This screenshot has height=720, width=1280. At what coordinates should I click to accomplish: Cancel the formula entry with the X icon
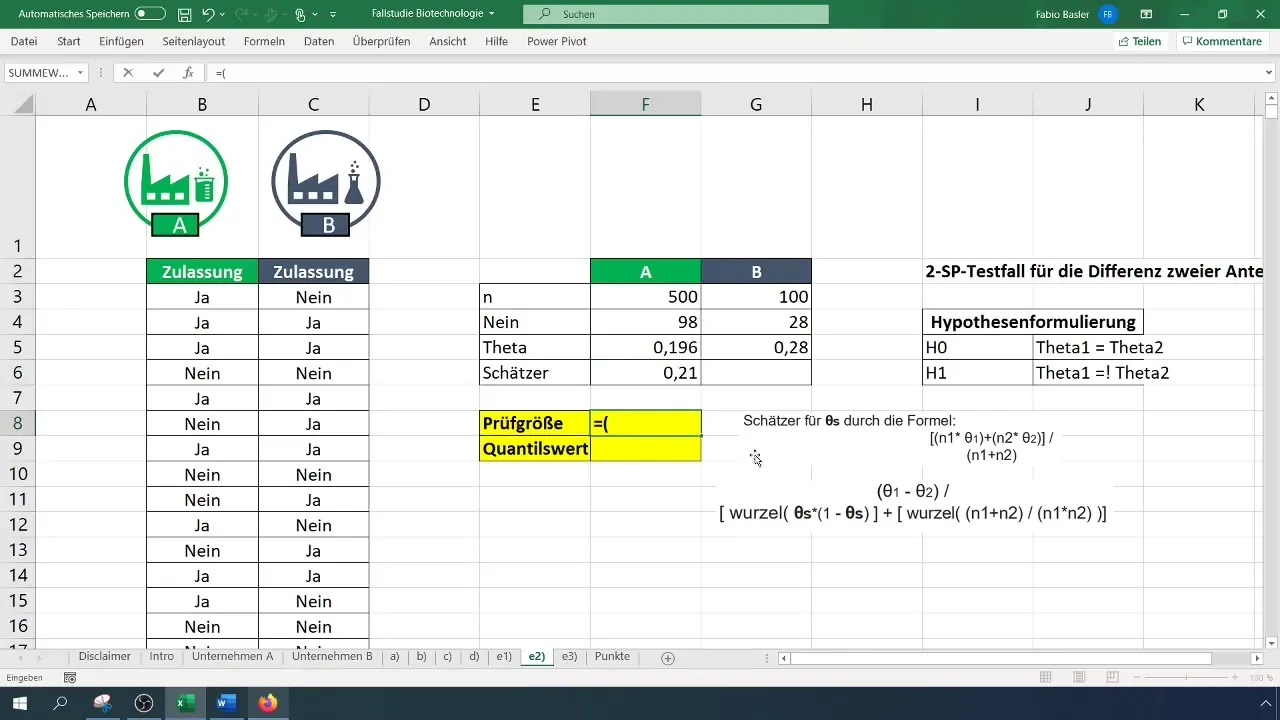click(x=128, y=73)
